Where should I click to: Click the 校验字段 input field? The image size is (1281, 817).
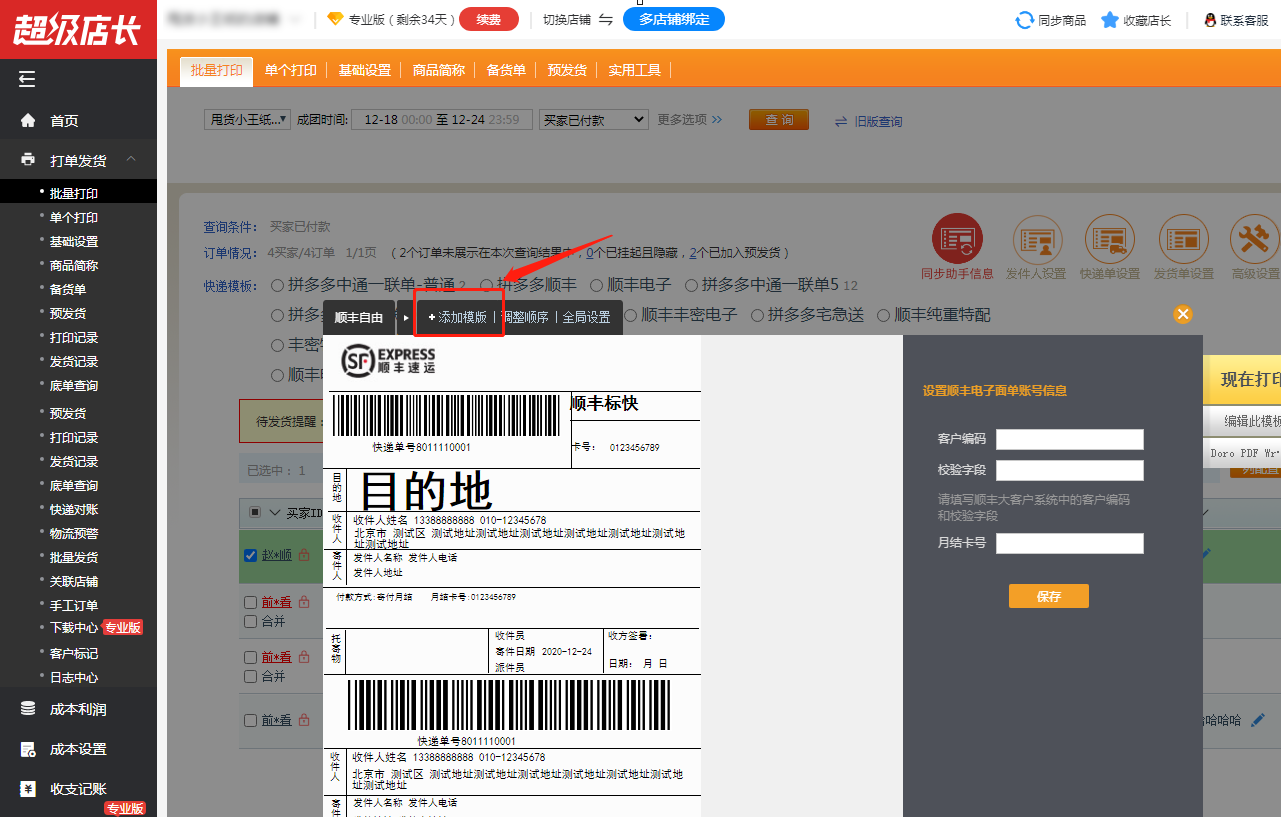[1070, 471]
